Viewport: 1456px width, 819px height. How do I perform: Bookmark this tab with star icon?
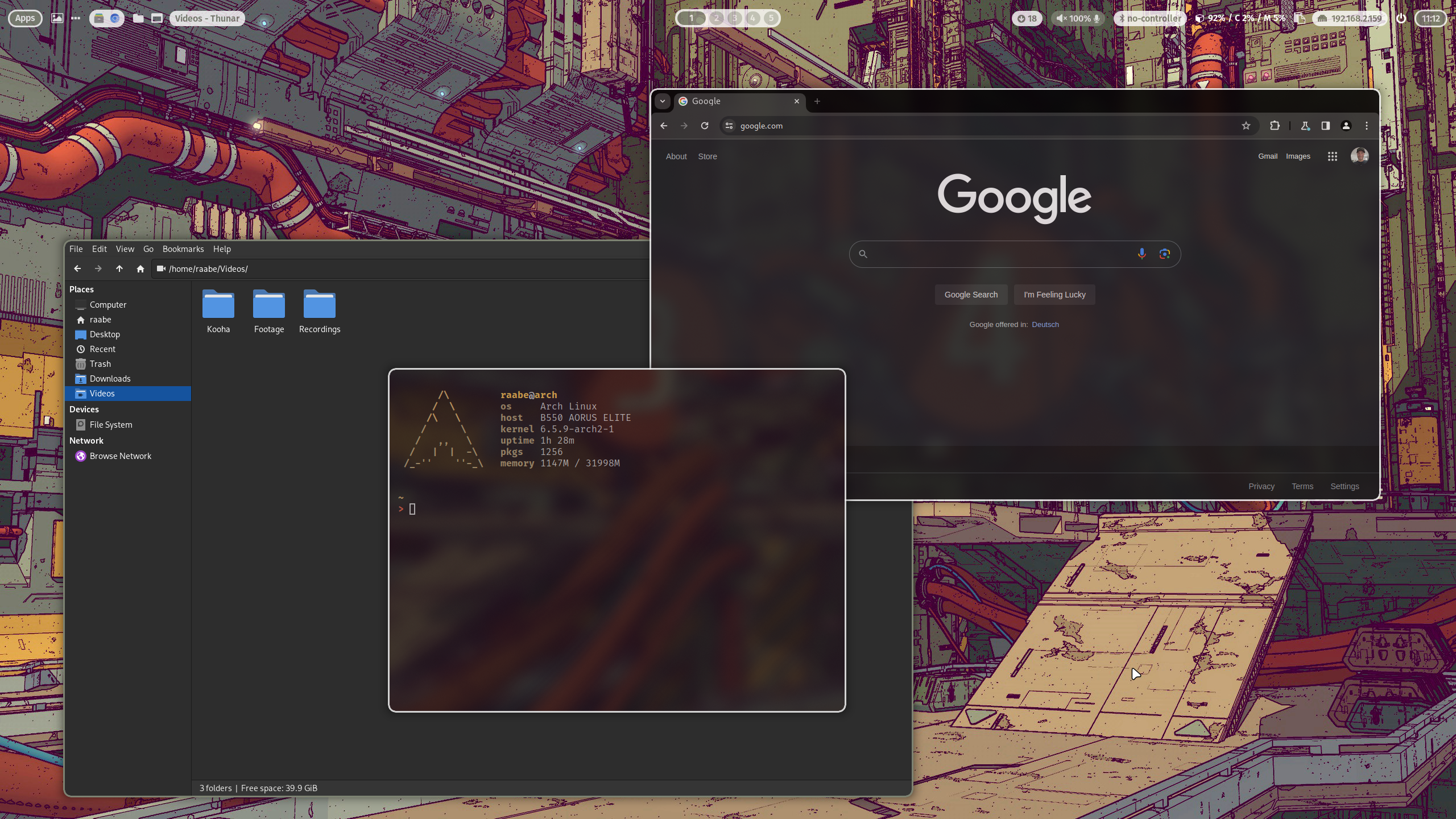click(x=1246, y=126)
